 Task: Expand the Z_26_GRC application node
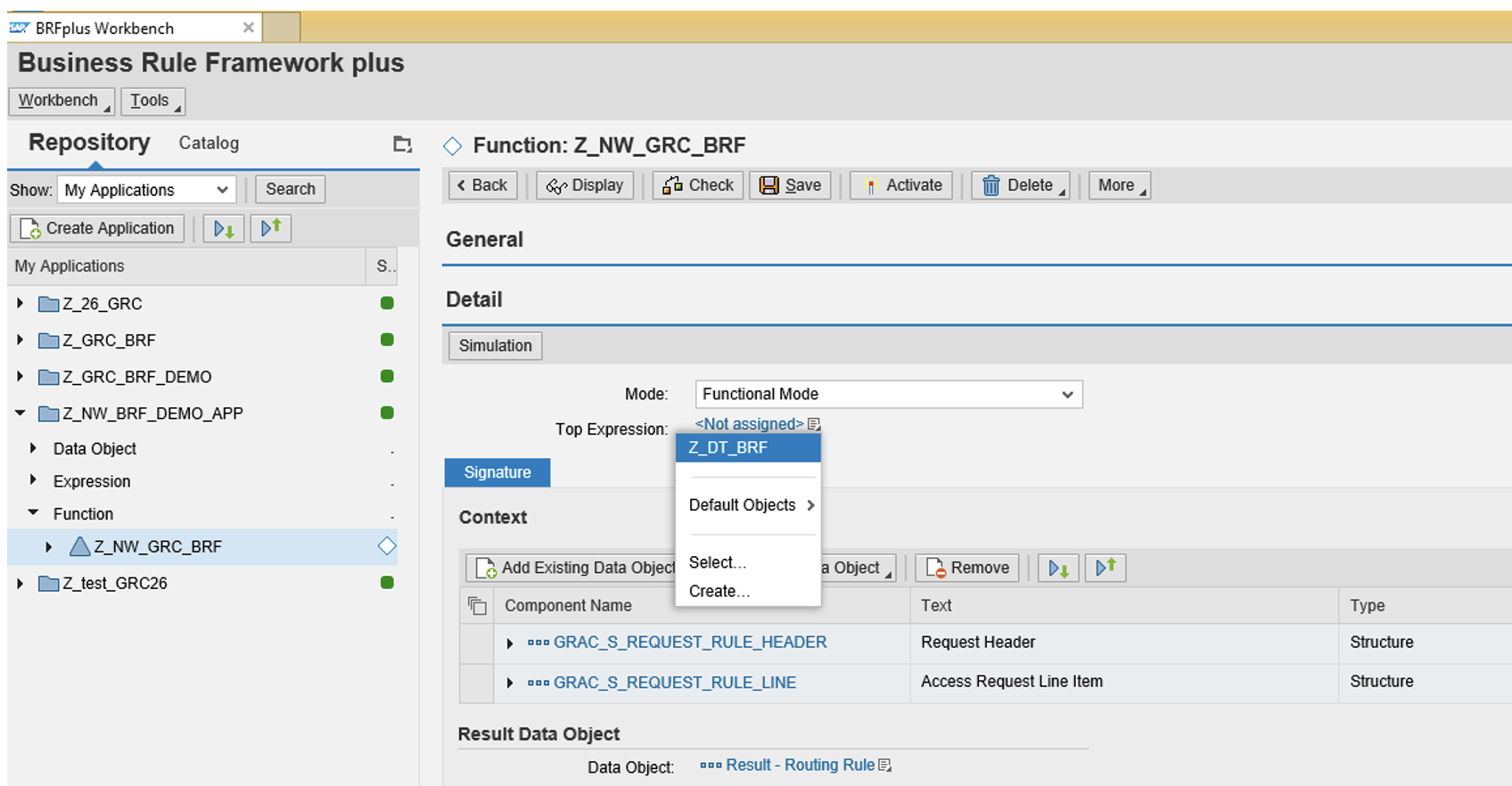21,304
